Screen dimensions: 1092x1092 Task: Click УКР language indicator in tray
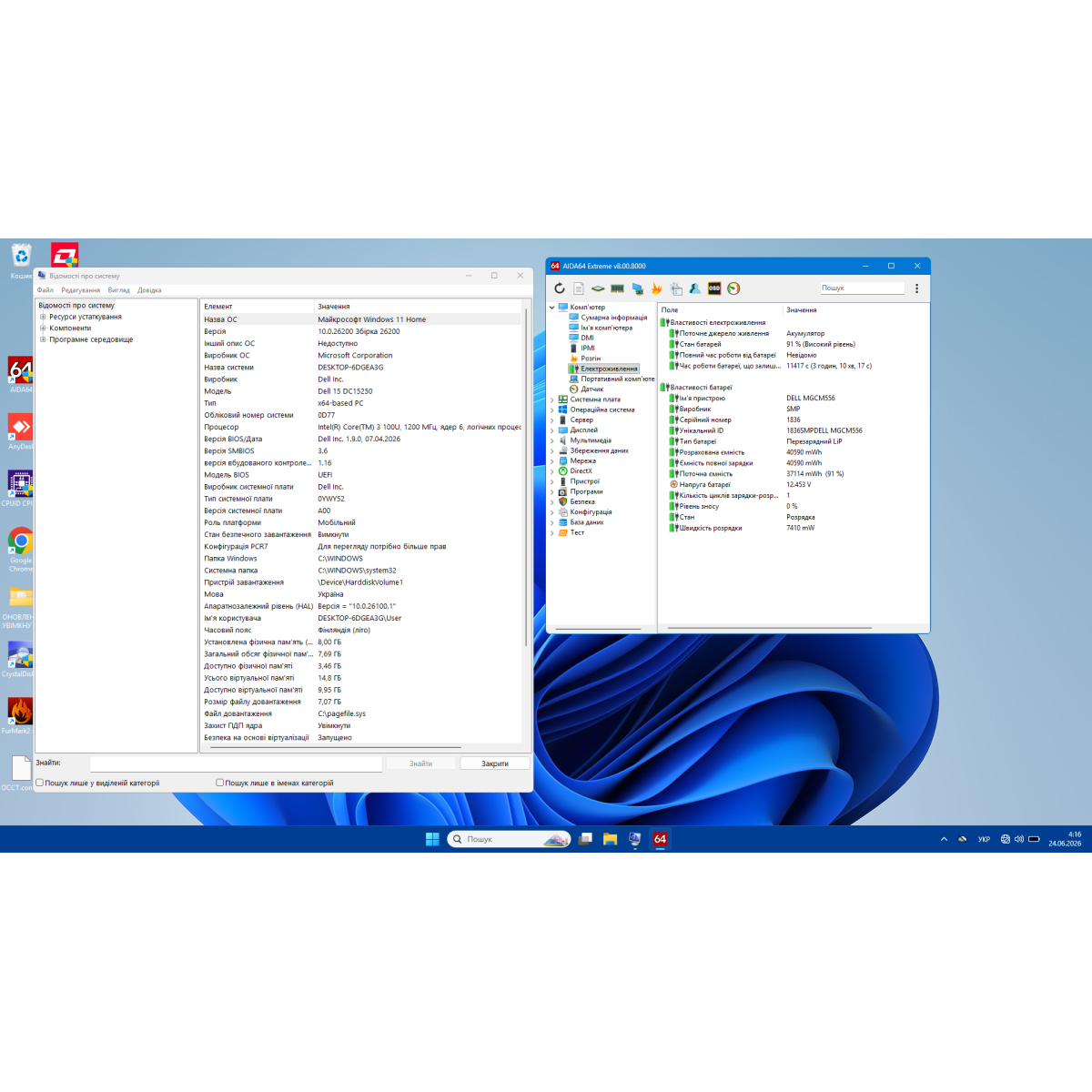click(984, 839)
